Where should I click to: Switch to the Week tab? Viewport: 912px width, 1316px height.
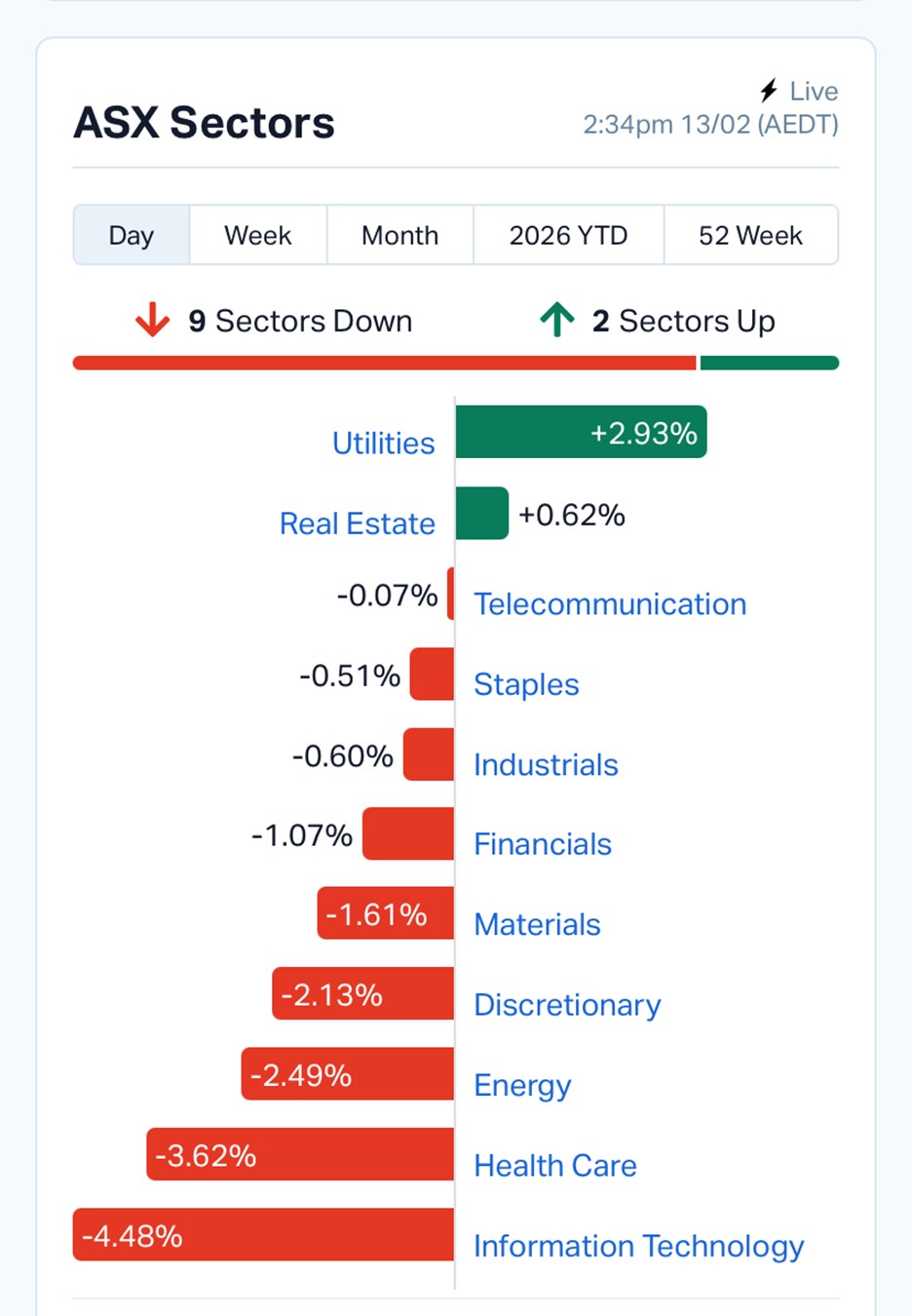(258, 235)
